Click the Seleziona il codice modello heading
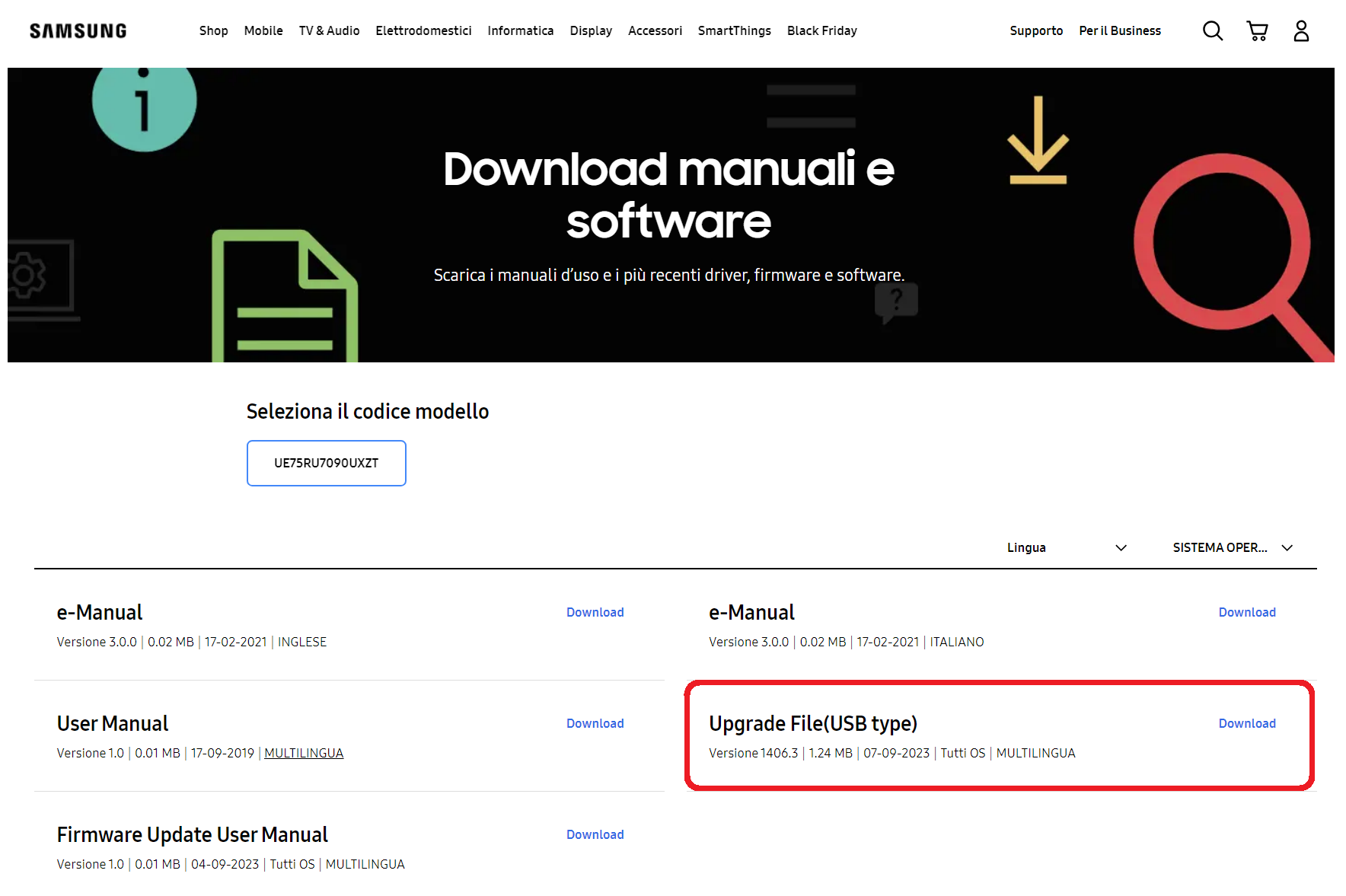The image size is (1346, 896). pos(368,411)
